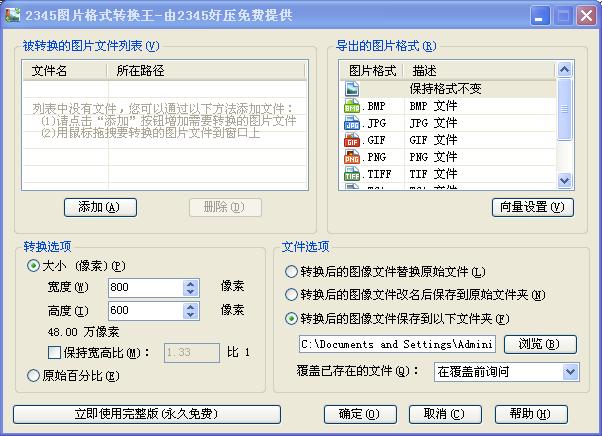Select the JPG format icon
The height and width of the screenshot is (436, 602).
point(352,123)
